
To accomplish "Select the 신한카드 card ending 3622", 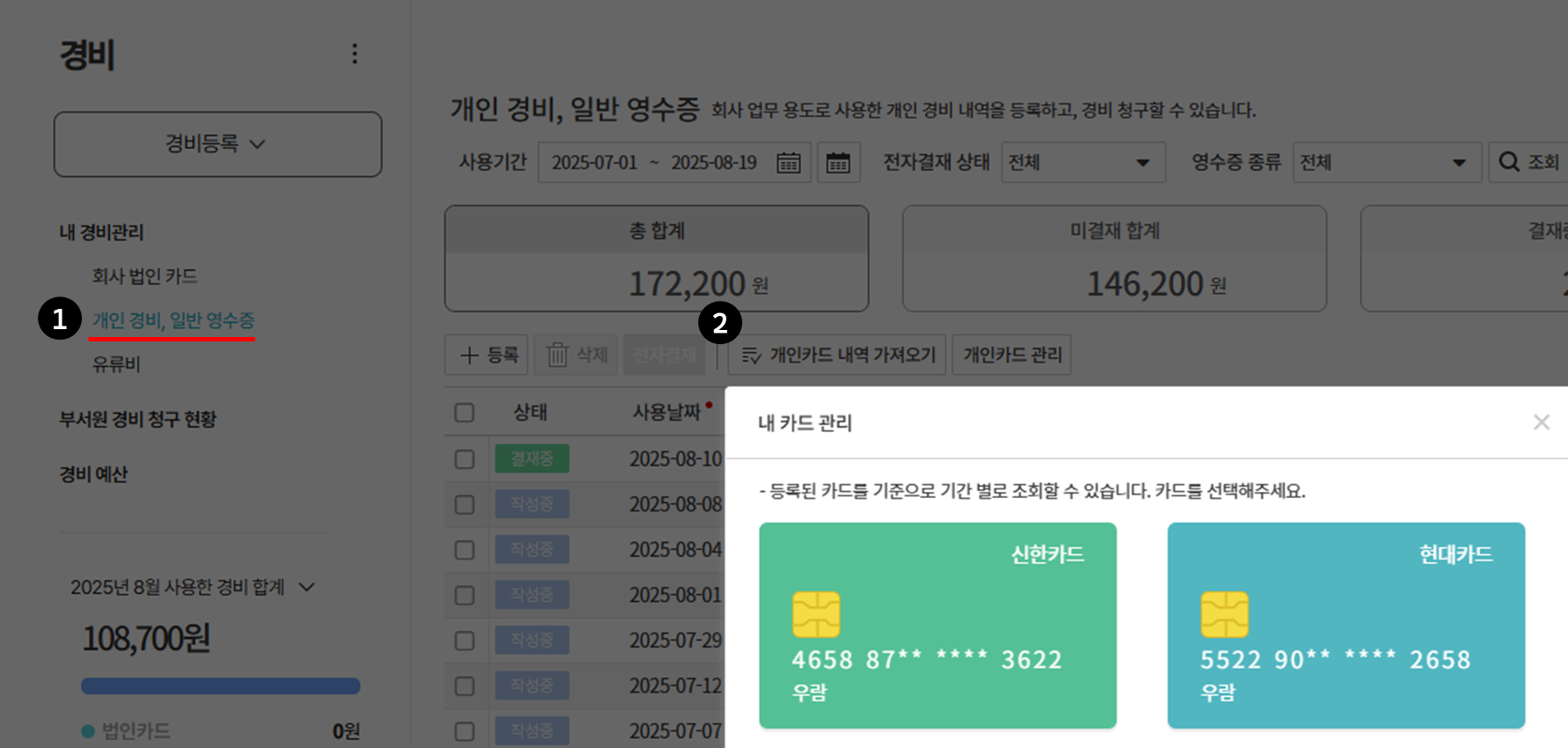I will (938, 626).
